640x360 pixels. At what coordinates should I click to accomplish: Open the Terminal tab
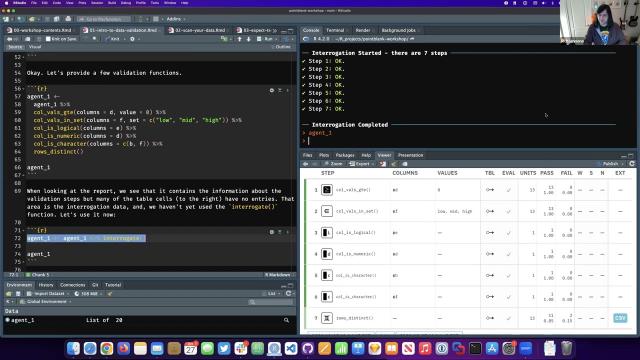pyautogui.click(x=335, y=30)
